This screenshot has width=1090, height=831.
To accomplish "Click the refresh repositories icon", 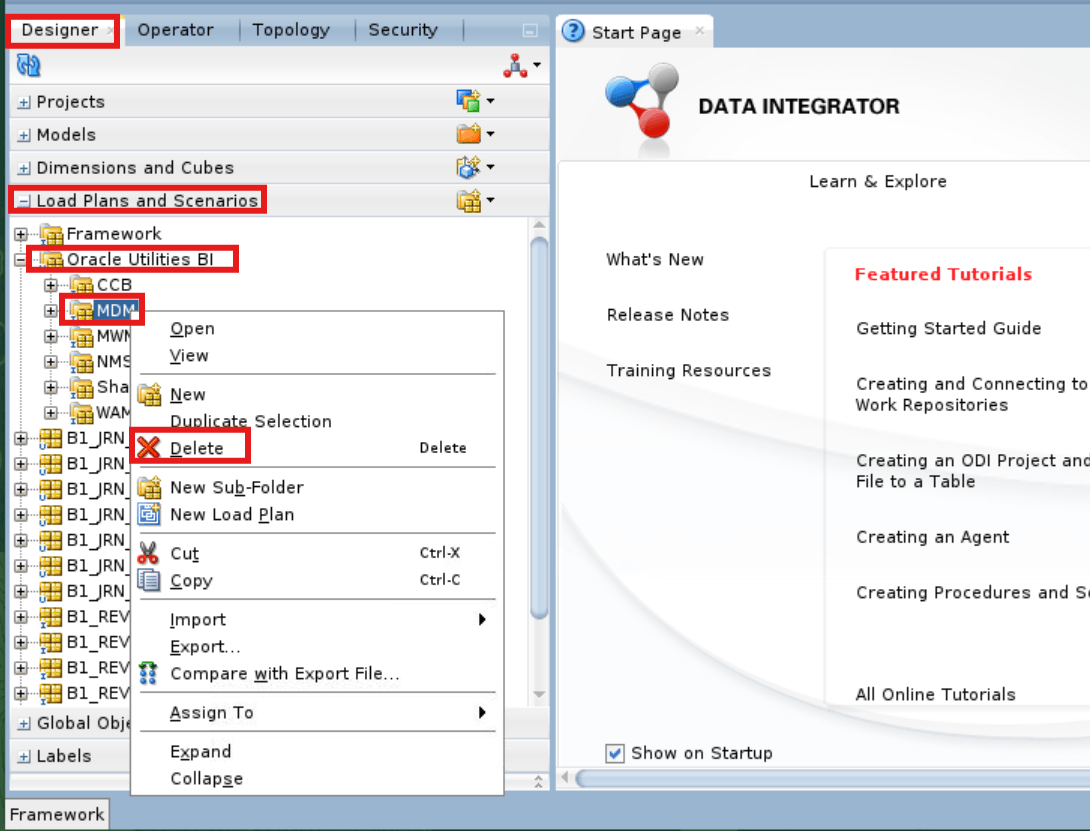I will click(x=28, y=64).
